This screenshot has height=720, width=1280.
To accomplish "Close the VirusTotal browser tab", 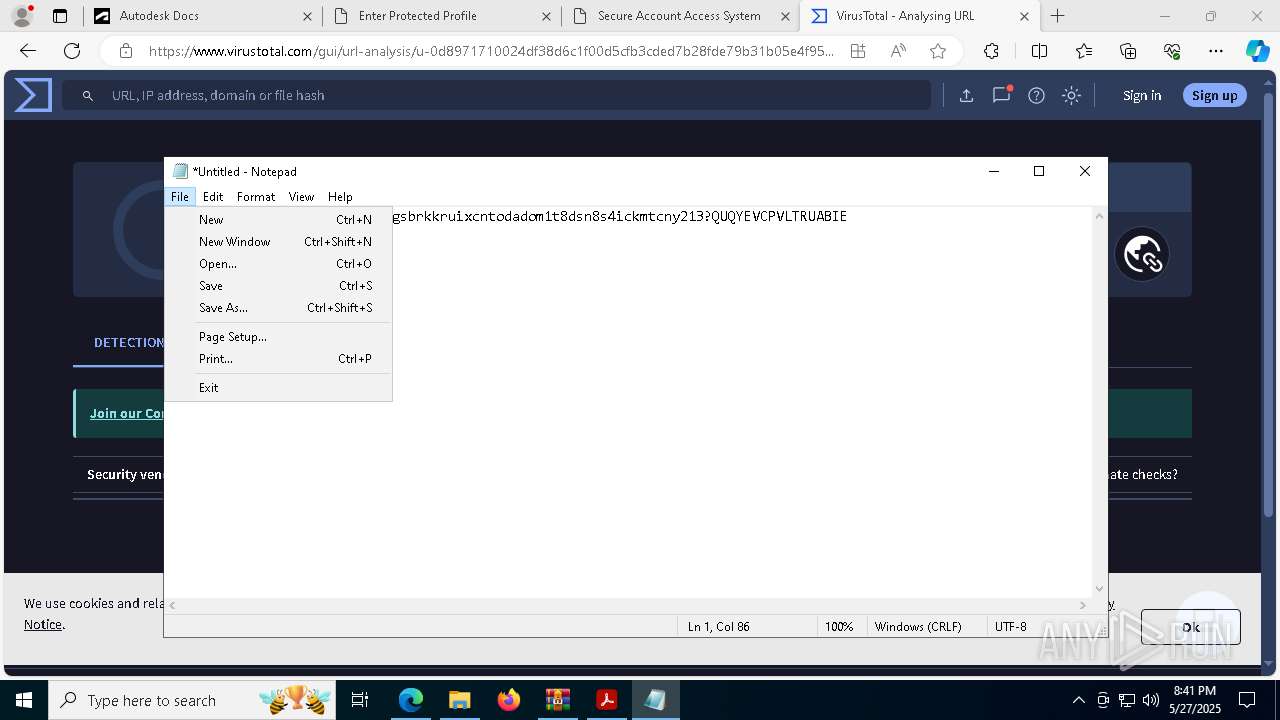I will coord(1025,16).
